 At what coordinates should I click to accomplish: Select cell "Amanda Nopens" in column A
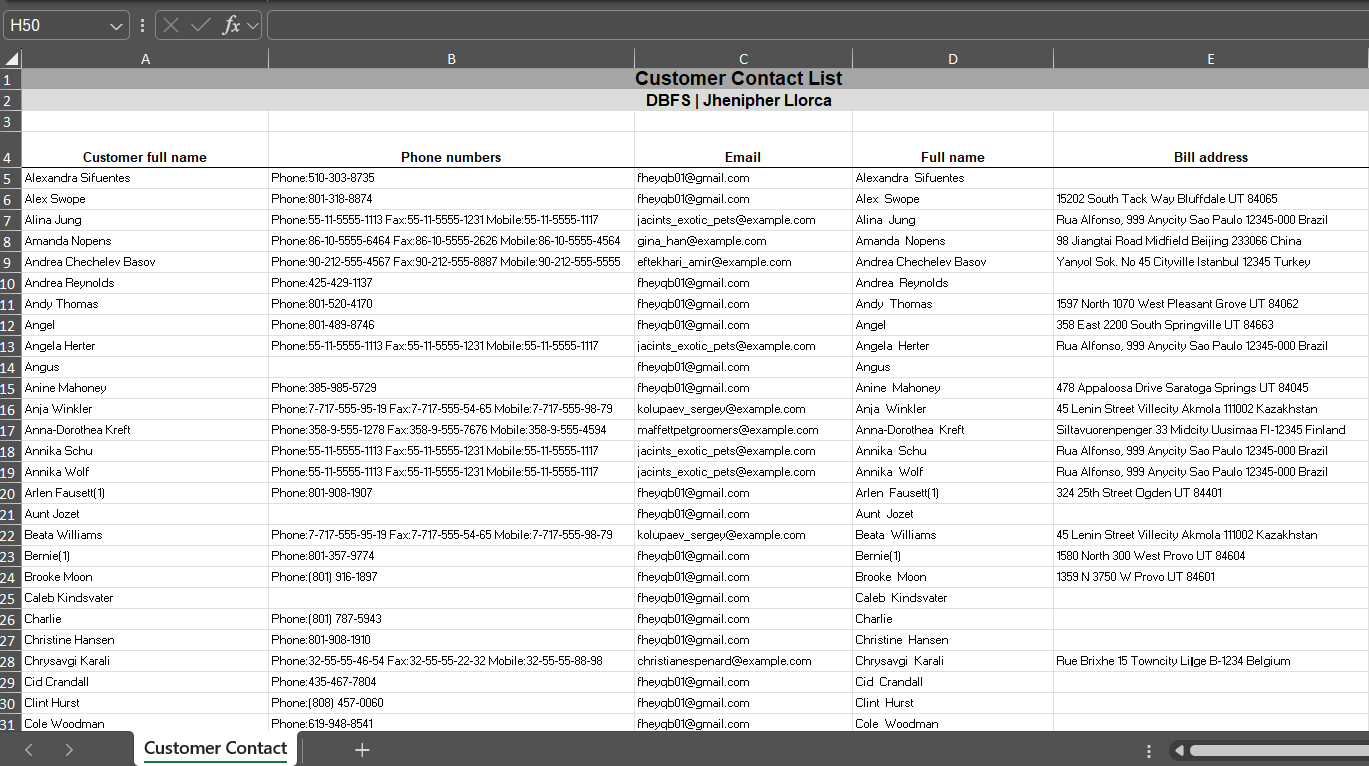[x=145, y=241]
